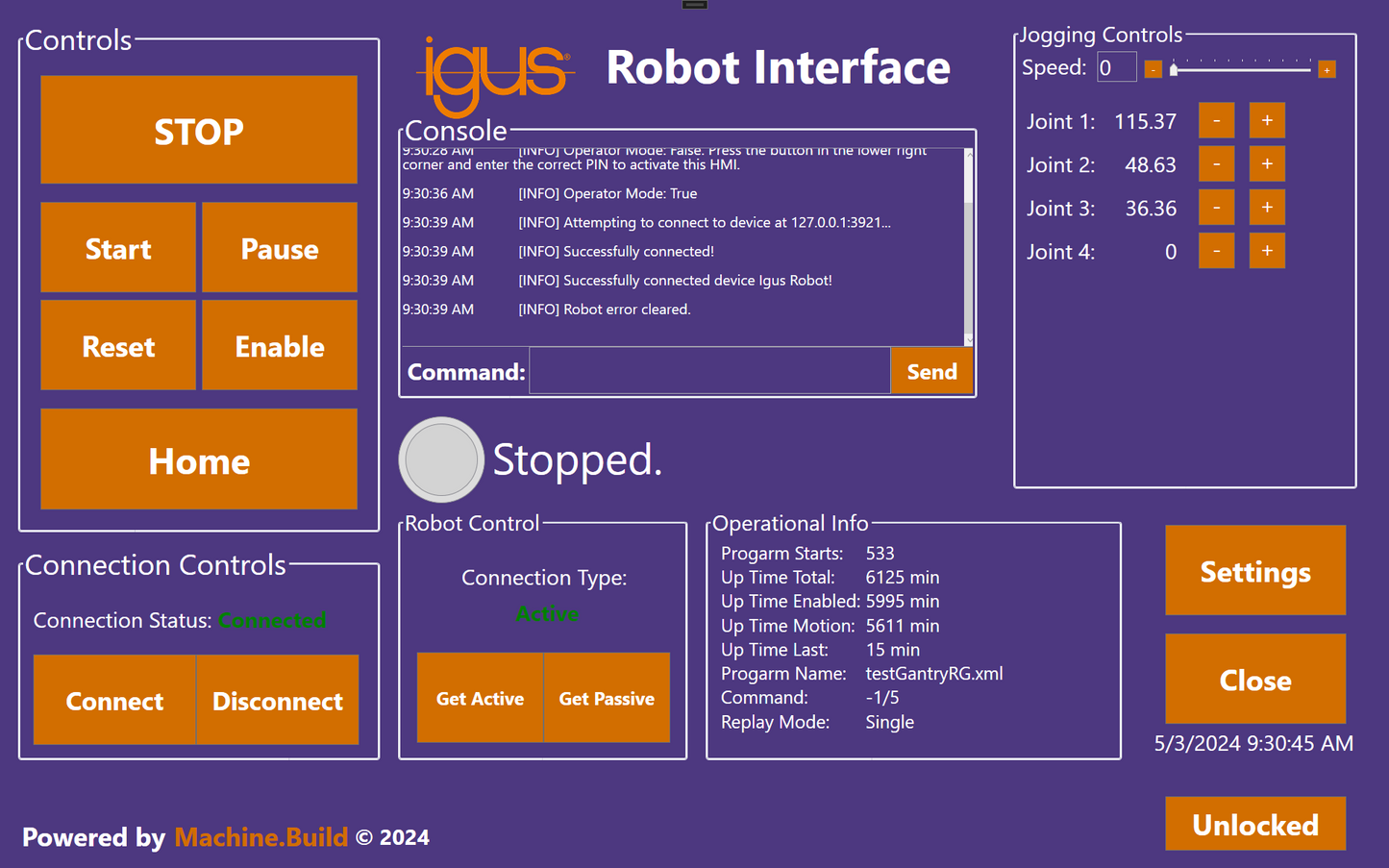
Task: Reset the robot controller
Action: 117,345
